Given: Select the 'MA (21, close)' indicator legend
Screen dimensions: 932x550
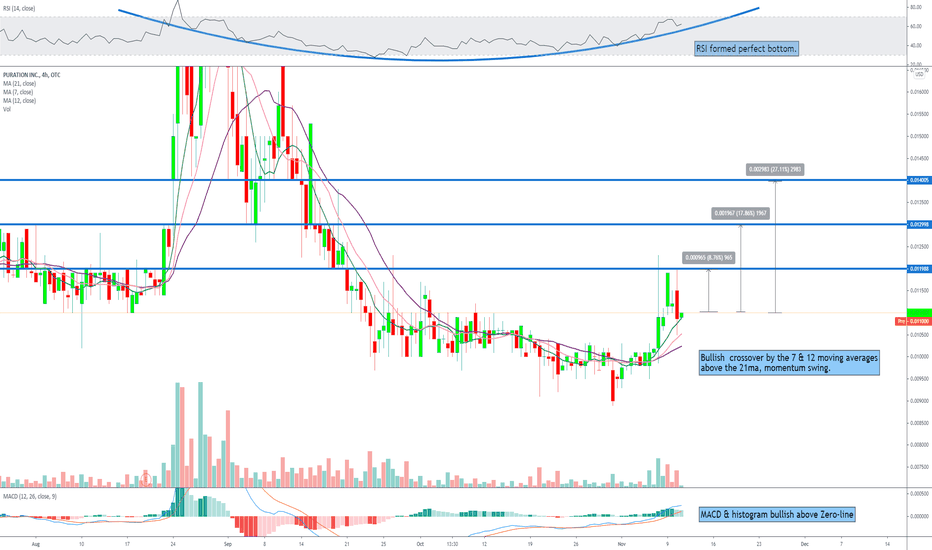Looking at the screenshot, I should pyautogui.click(x=20, y=84).
